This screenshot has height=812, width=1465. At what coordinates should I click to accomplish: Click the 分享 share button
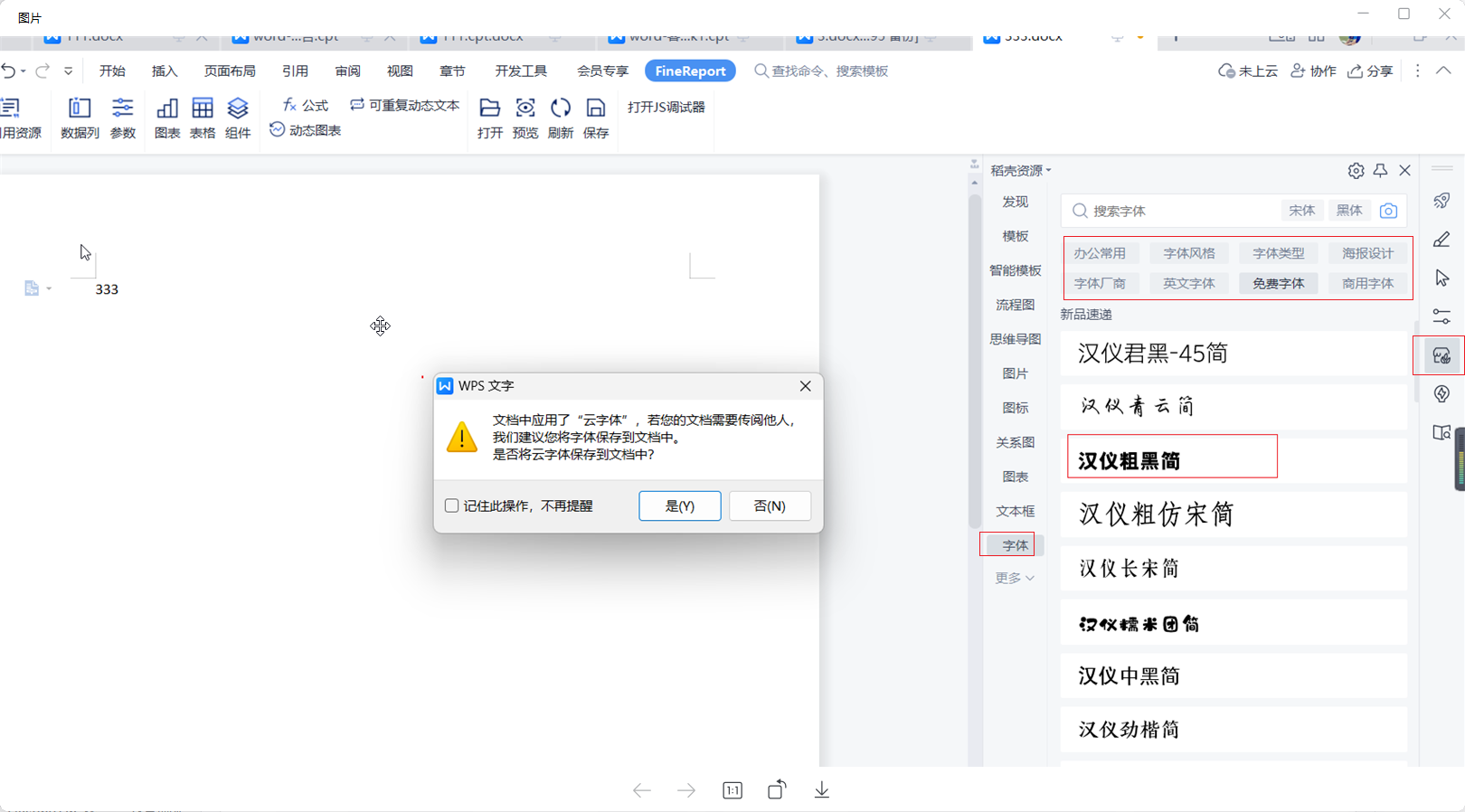tap(1370, 71)
